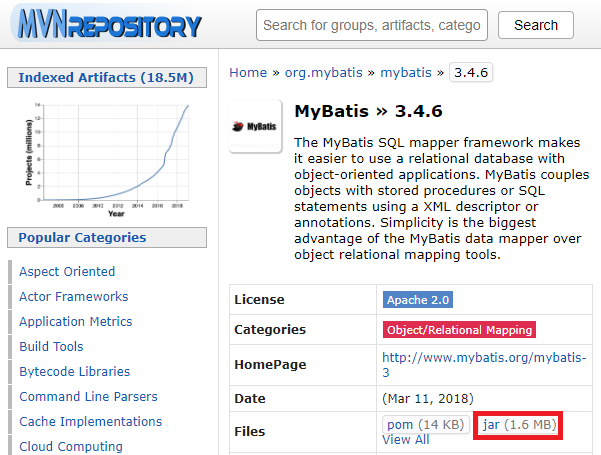Download the pom (14 KB) file
The height and width of the screenshot is (455, 601).
click(425, 424)
